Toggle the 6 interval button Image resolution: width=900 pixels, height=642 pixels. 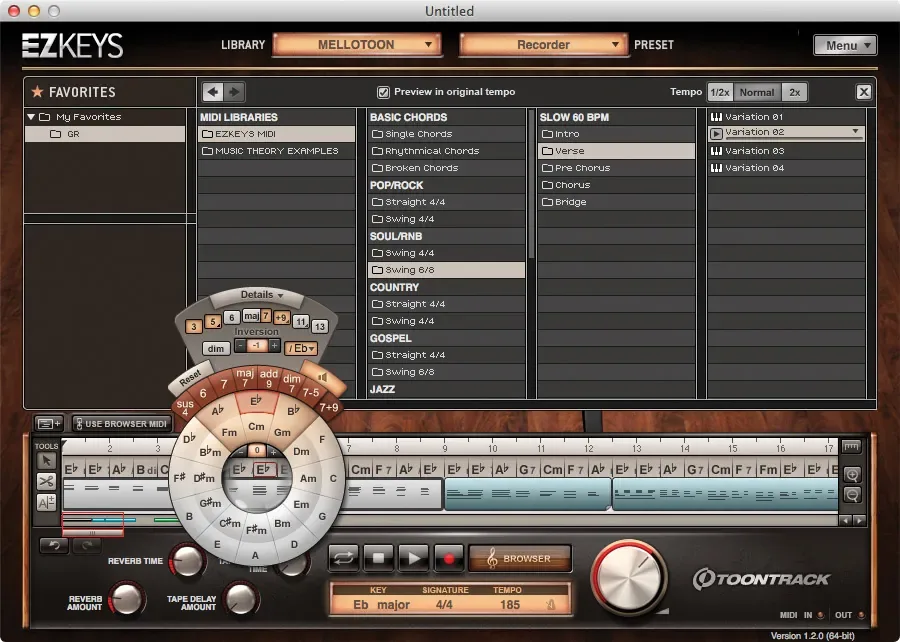[x=231, y=317]
